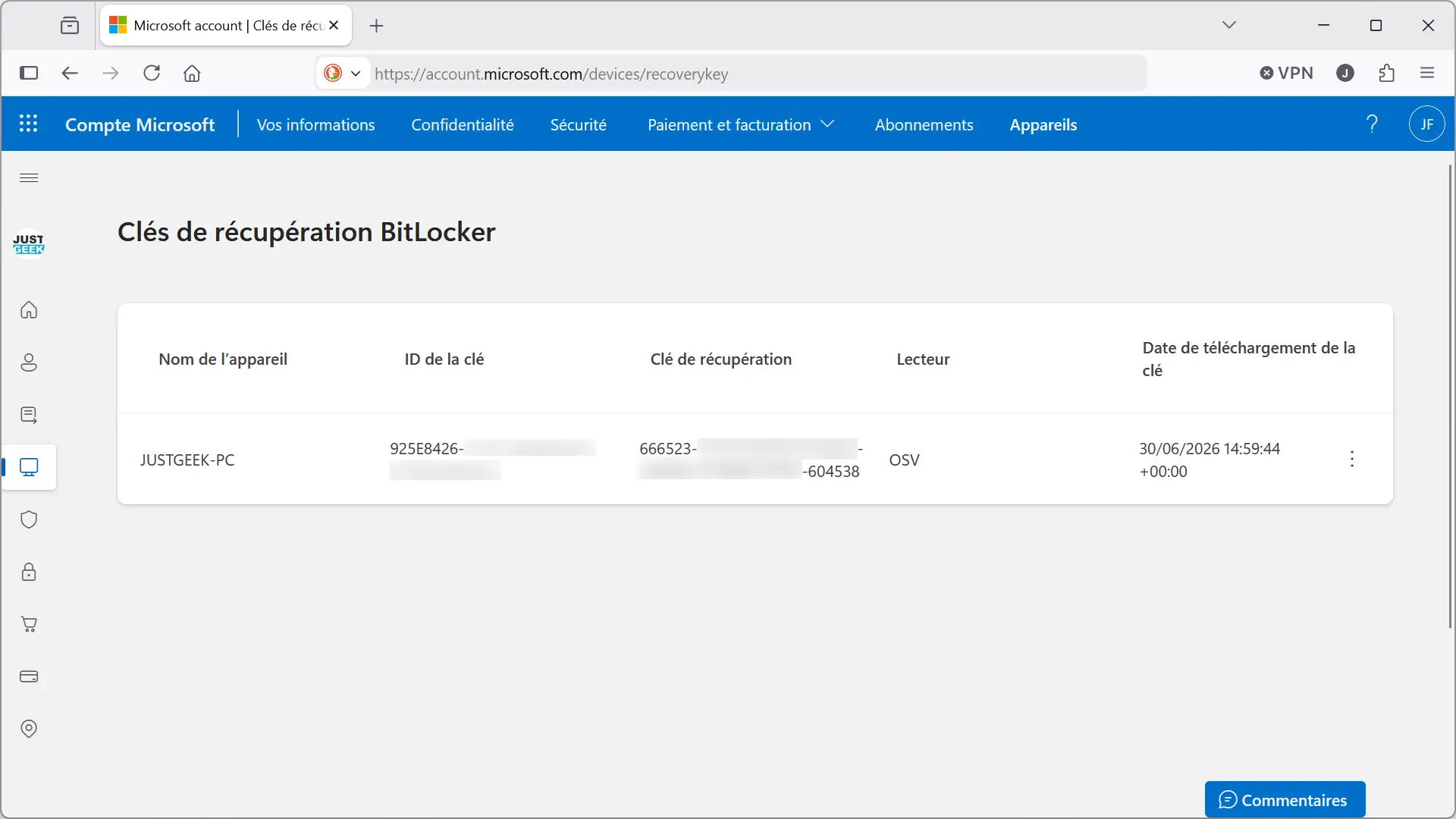1456x819 pixels.
Task: Click the browser forward arrow
Action: [111, 73]
